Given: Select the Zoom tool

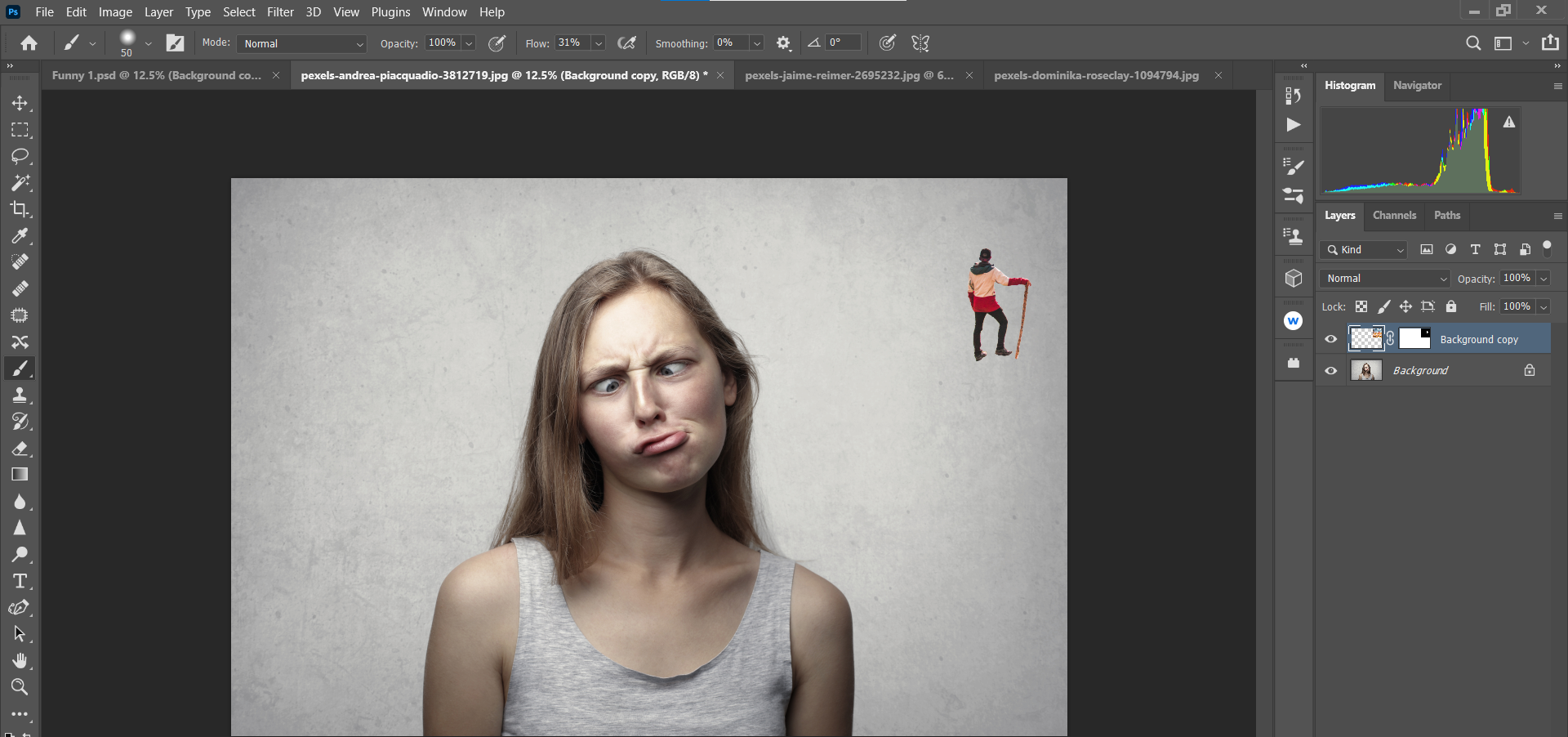Looking at the screenshot, I should [20, 686].
